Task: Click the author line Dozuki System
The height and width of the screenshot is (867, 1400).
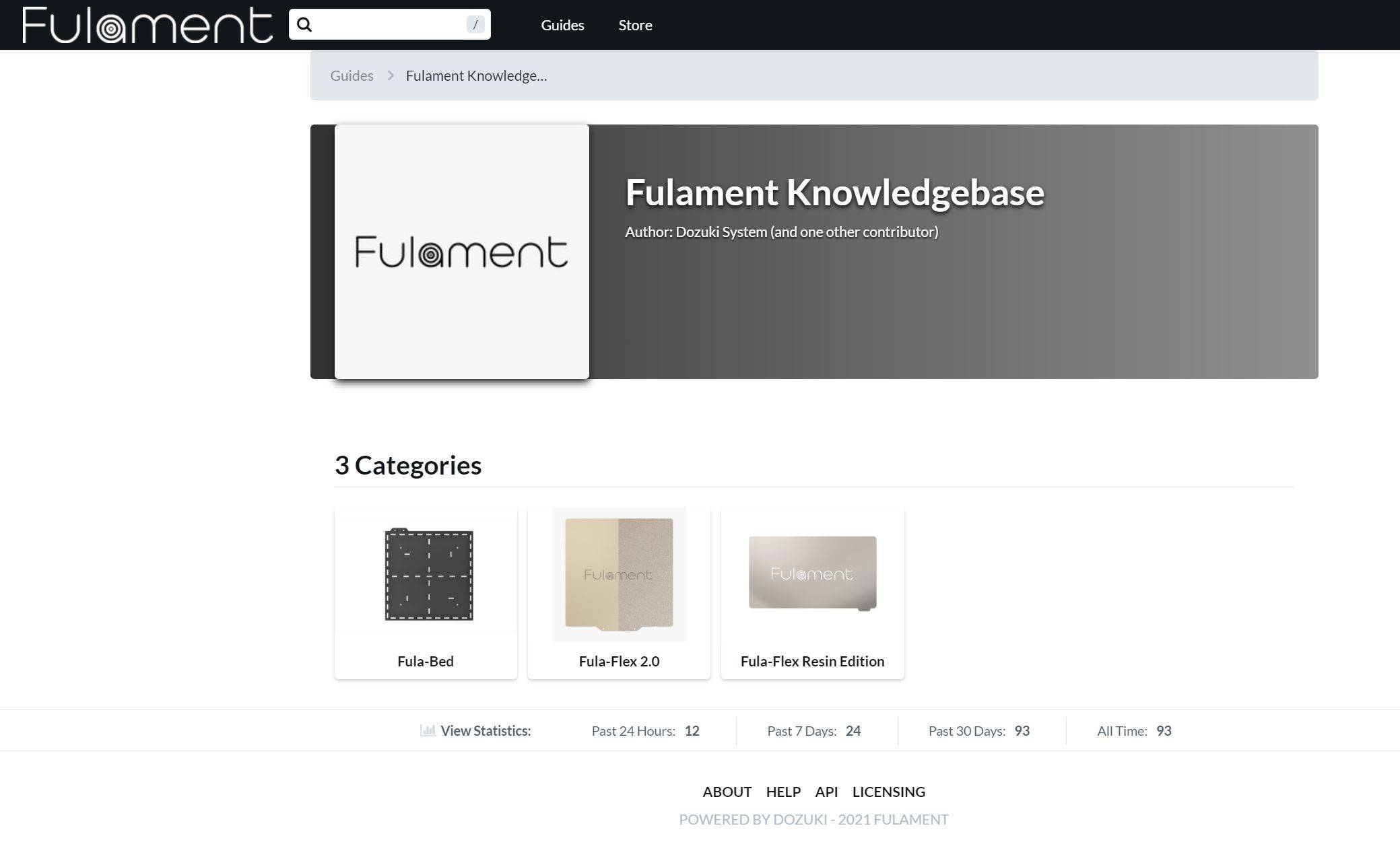Action: click(781, 232)
